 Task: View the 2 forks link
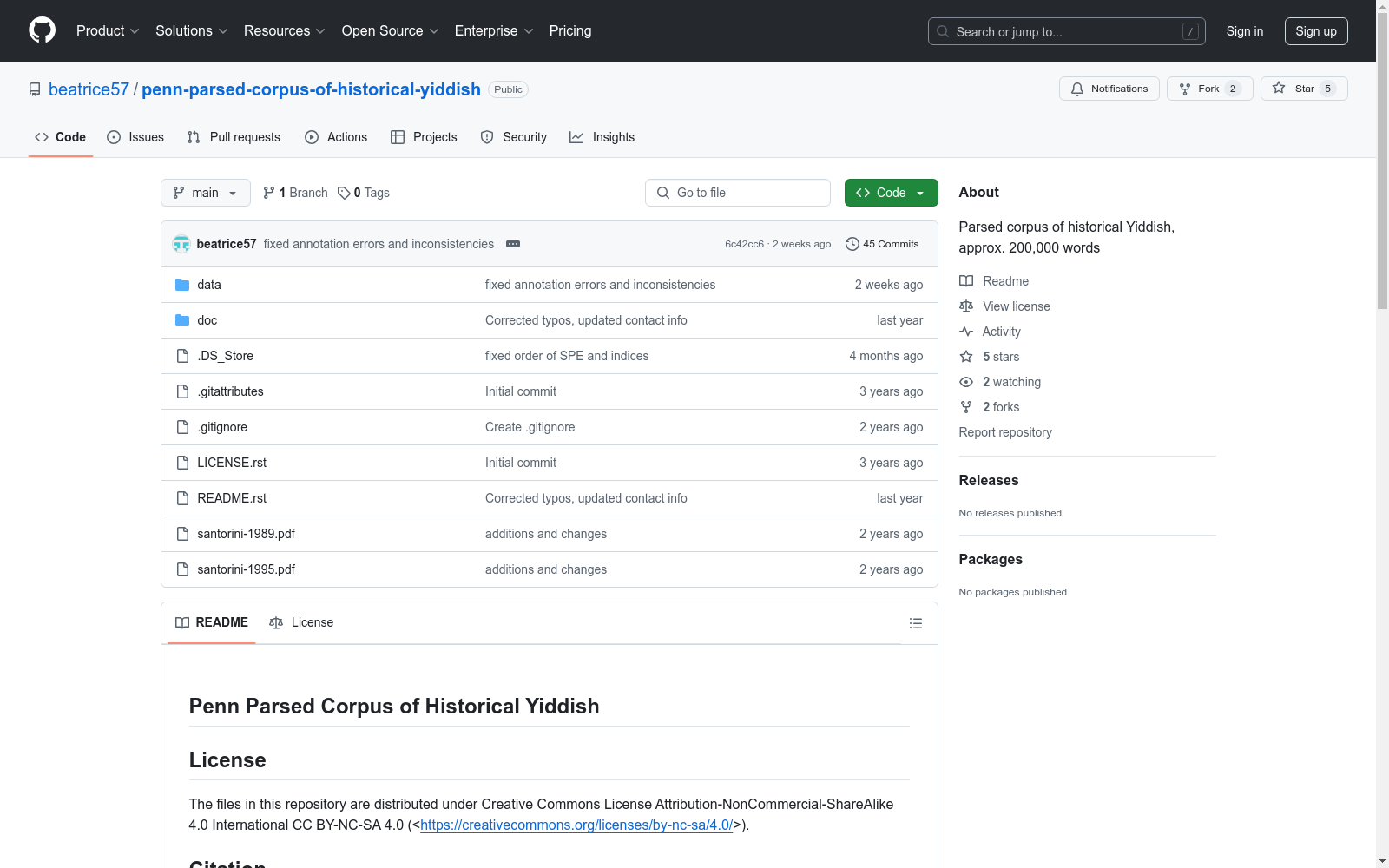(x=990, y=407)
